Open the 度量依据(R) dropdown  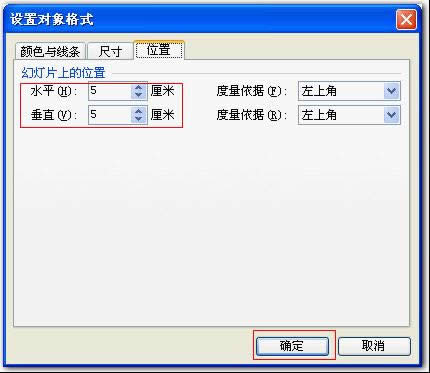click(349, 115)
